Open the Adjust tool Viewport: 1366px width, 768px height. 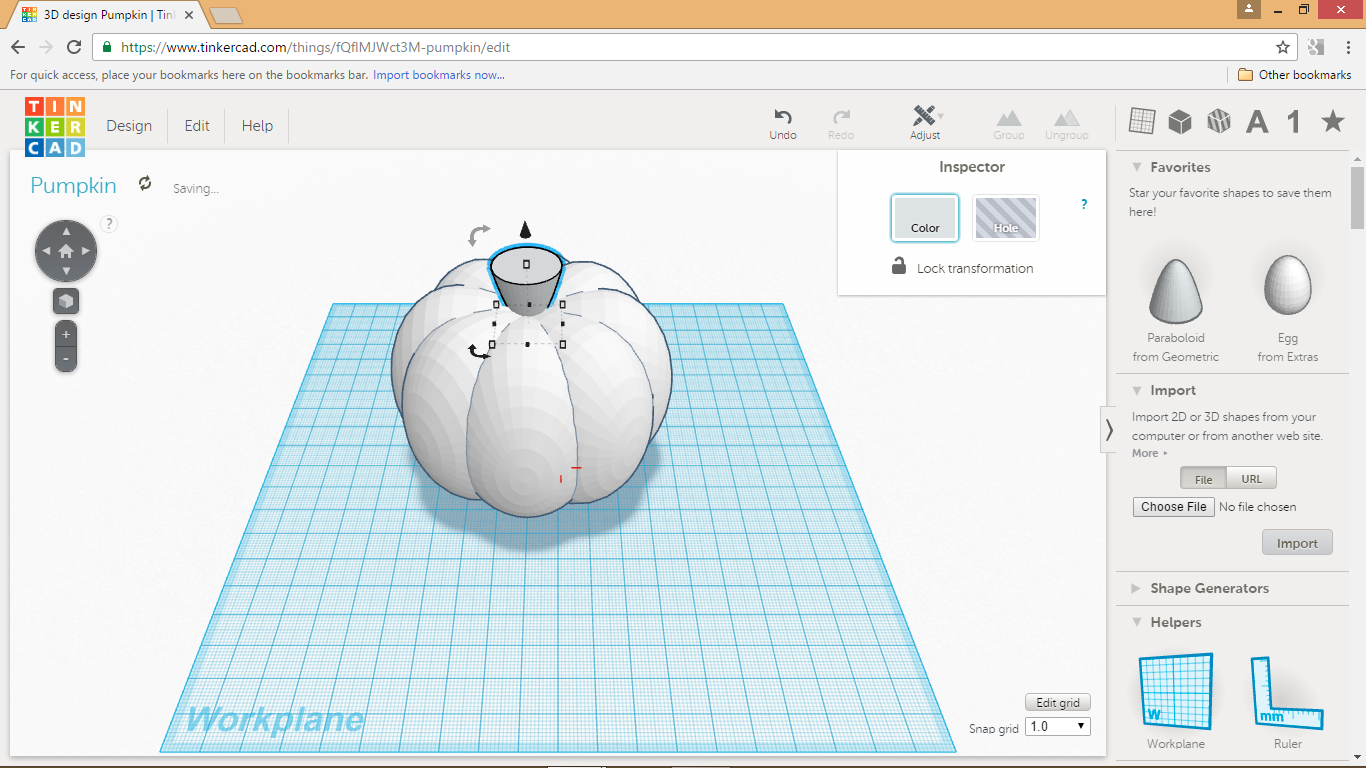pyautogui.click(x=925, y=122)
